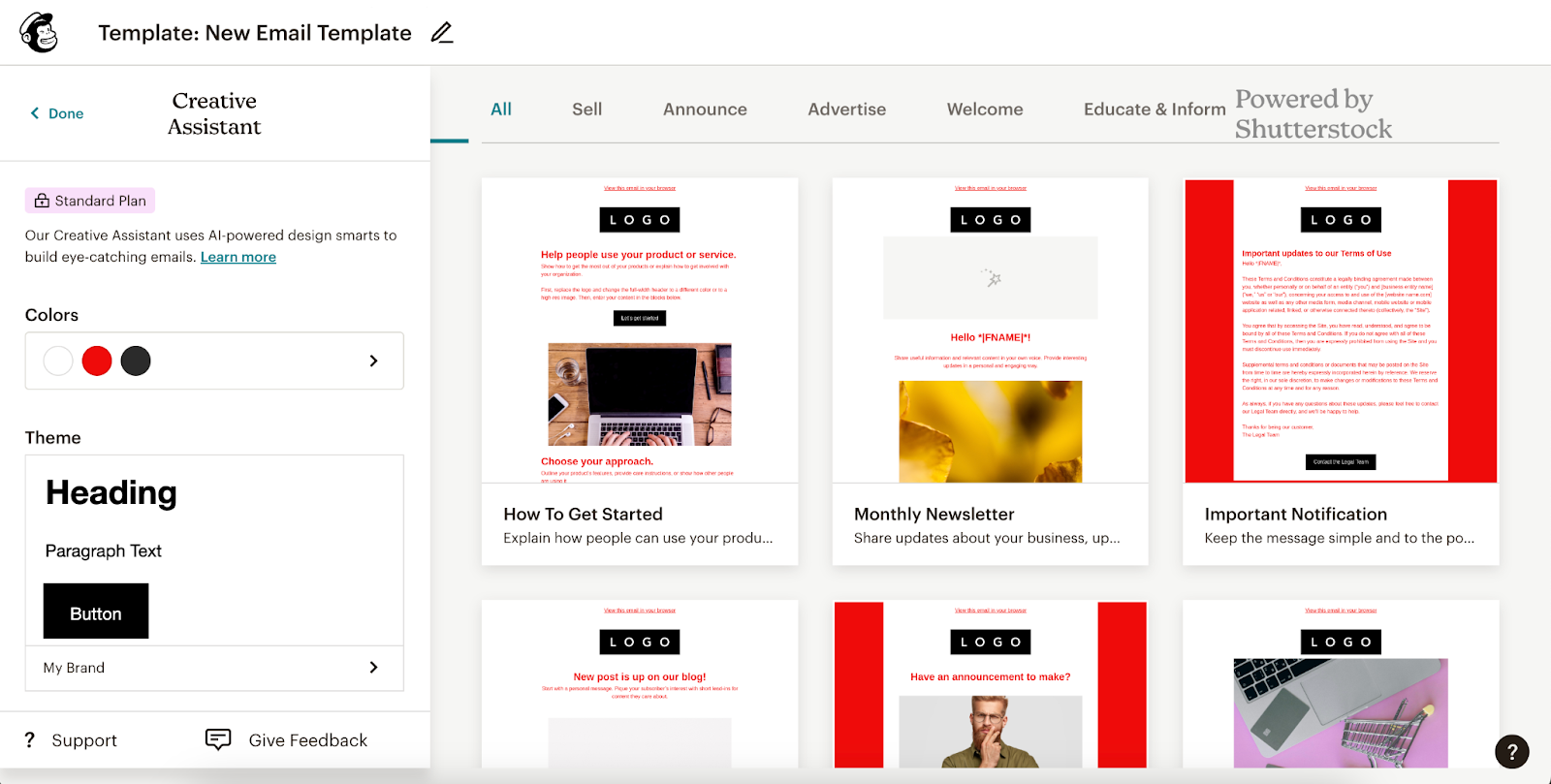Click the black Button theme preview
The width and height of the screenshot is (1551, 784).
(96, 611)
